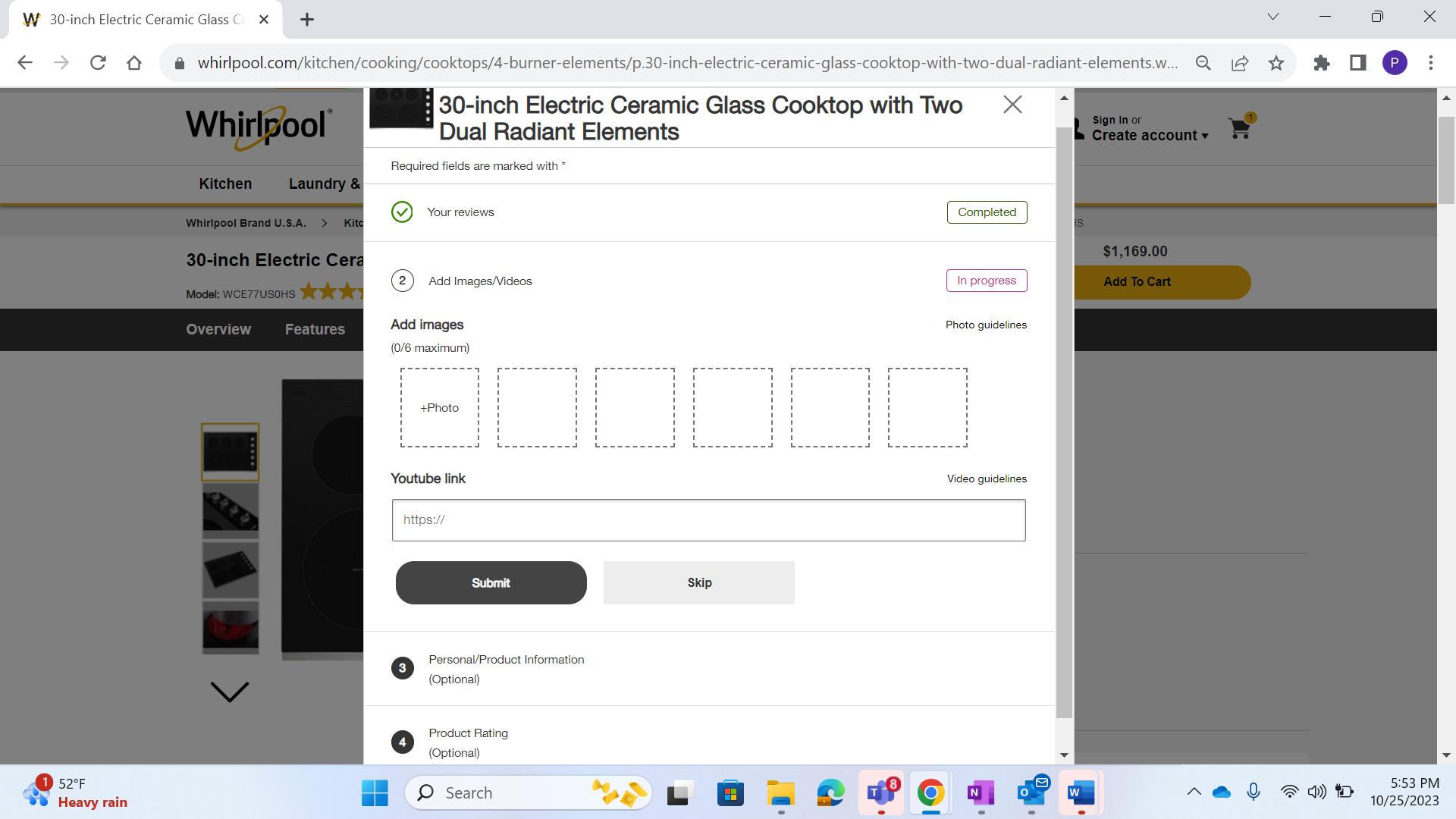Image resolution: width=1456 pixels, height=819 pixels.
Task: Go to browser home icon
Action: pyautogui.click(x=134, y=63)
